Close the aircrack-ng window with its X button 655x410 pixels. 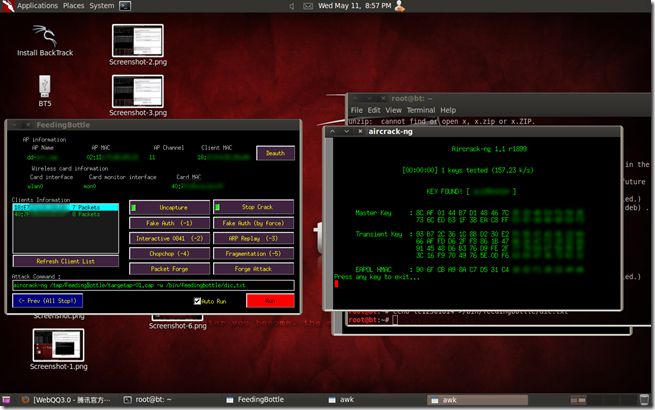(360, 131)
